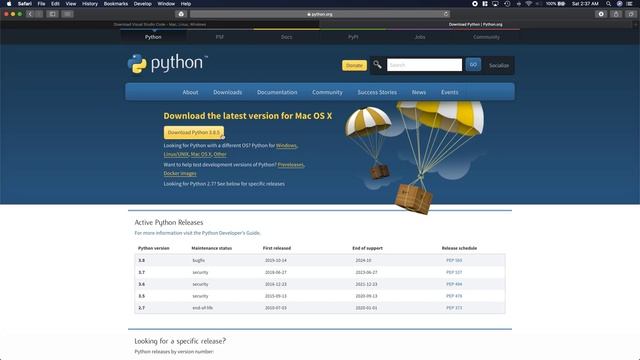Image resolution: width=640 pixels, height=360 pixels.
Task: Click the yellow Donate button
Action: [x=354, y=65]
